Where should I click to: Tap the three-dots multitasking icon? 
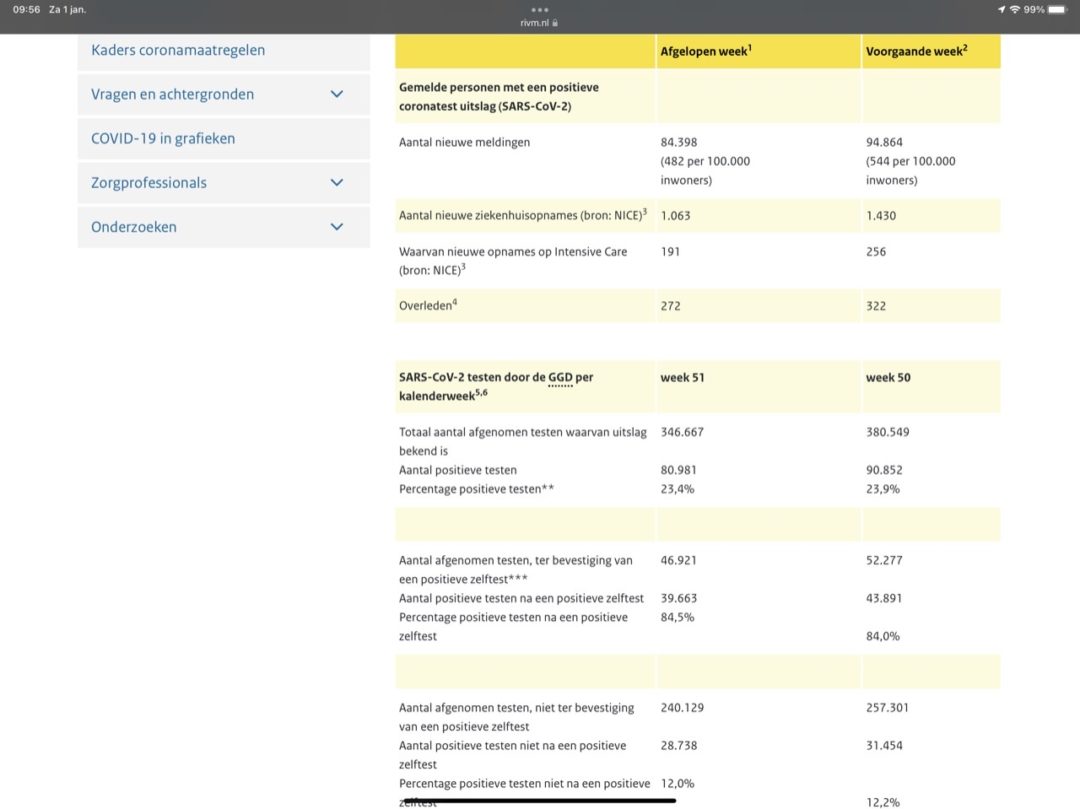[x=540, y=10]
